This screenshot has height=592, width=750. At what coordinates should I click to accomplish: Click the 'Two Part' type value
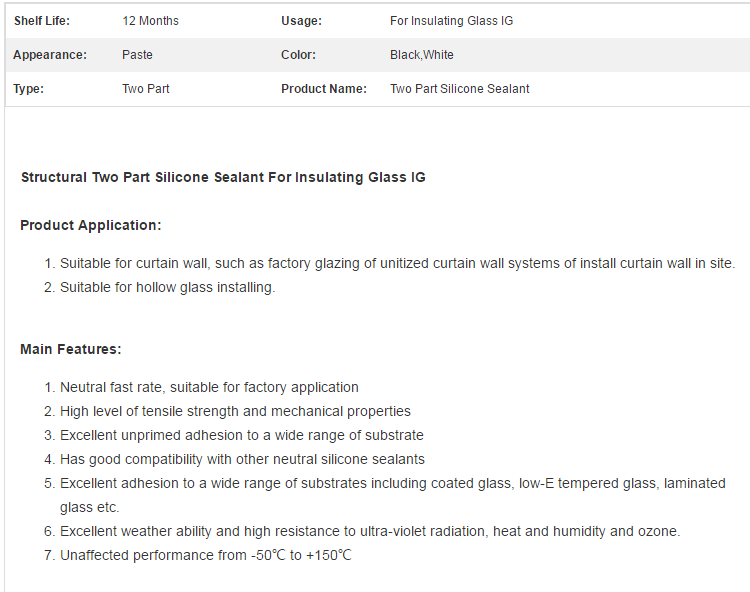click(x=145, y=89)
